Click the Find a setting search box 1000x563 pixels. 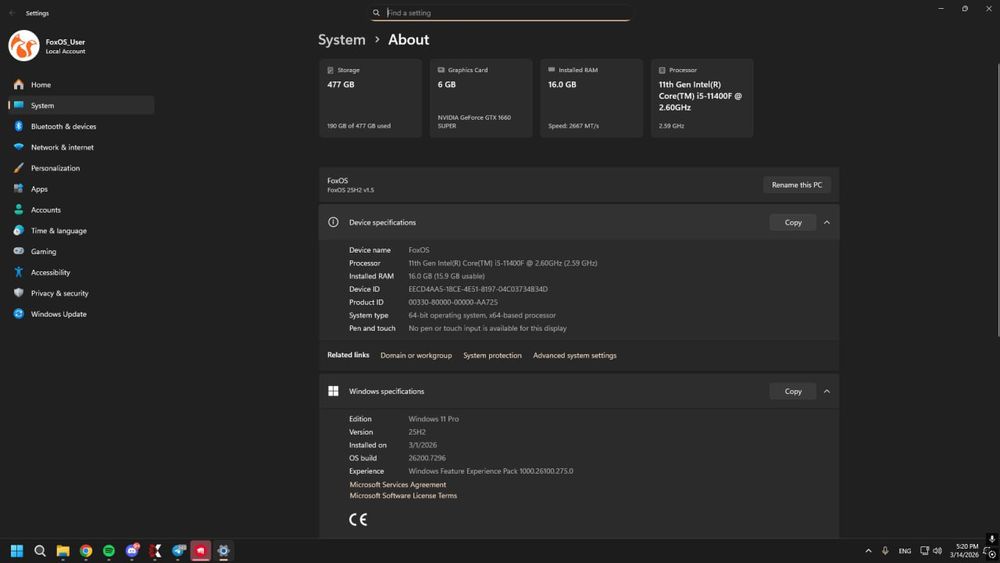tap(500, 13)
